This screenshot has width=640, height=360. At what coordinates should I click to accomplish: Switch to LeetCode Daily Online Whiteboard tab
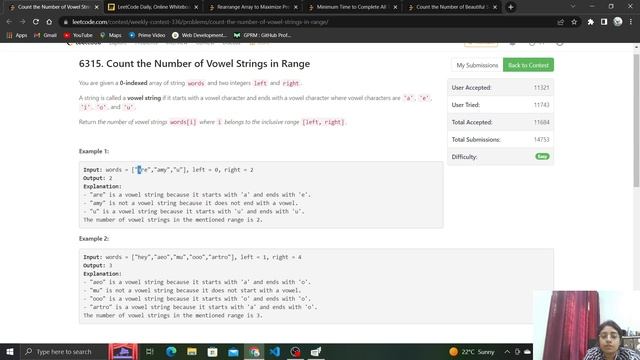point(153,7)
